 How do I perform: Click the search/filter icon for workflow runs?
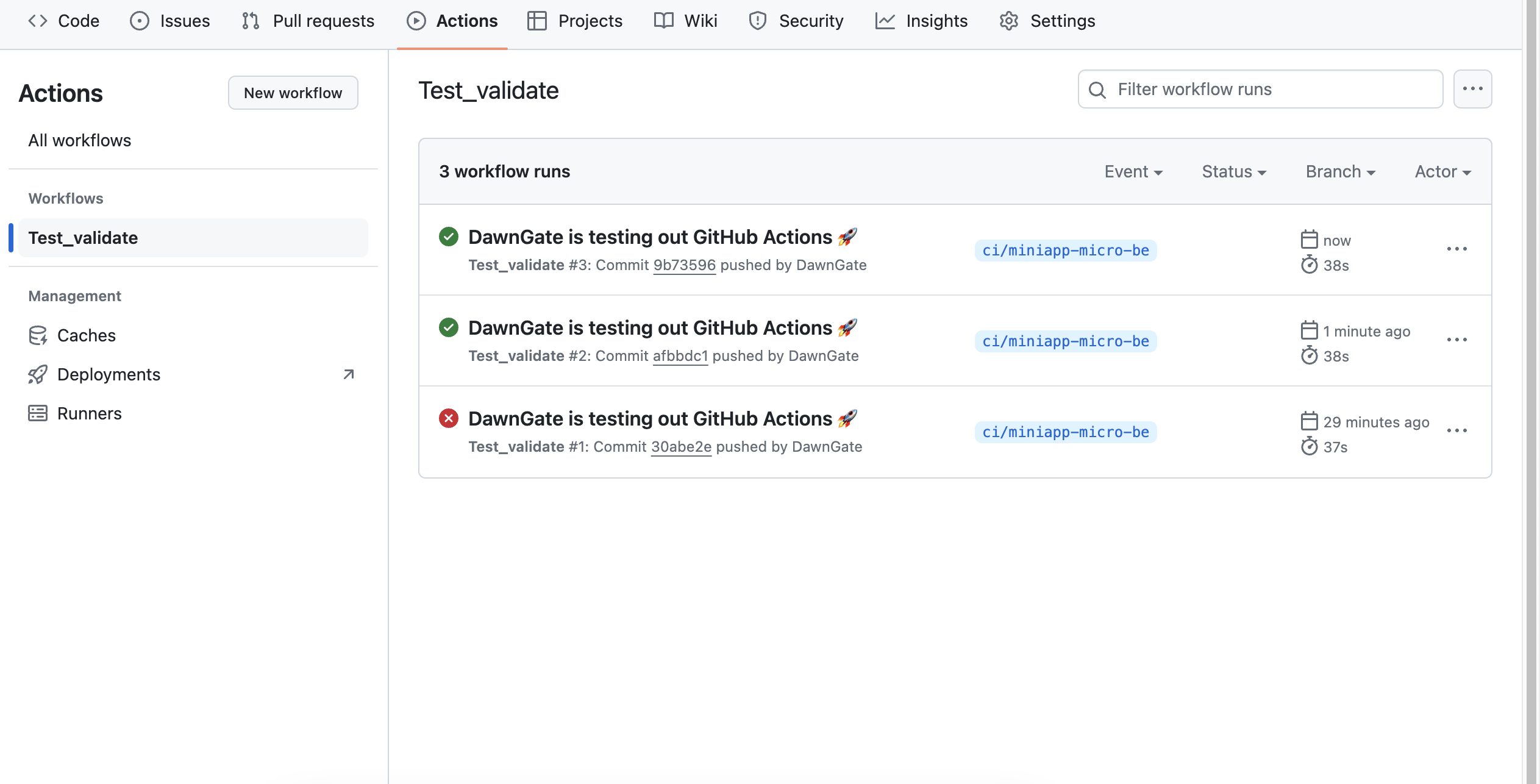coord(1098,89)
